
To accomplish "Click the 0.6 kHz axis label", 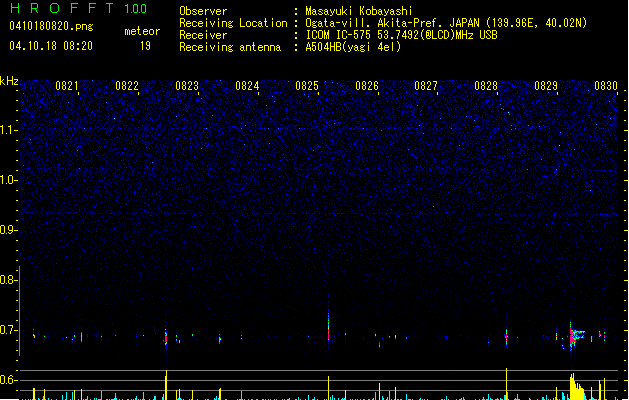I will (x=9, y=380).
